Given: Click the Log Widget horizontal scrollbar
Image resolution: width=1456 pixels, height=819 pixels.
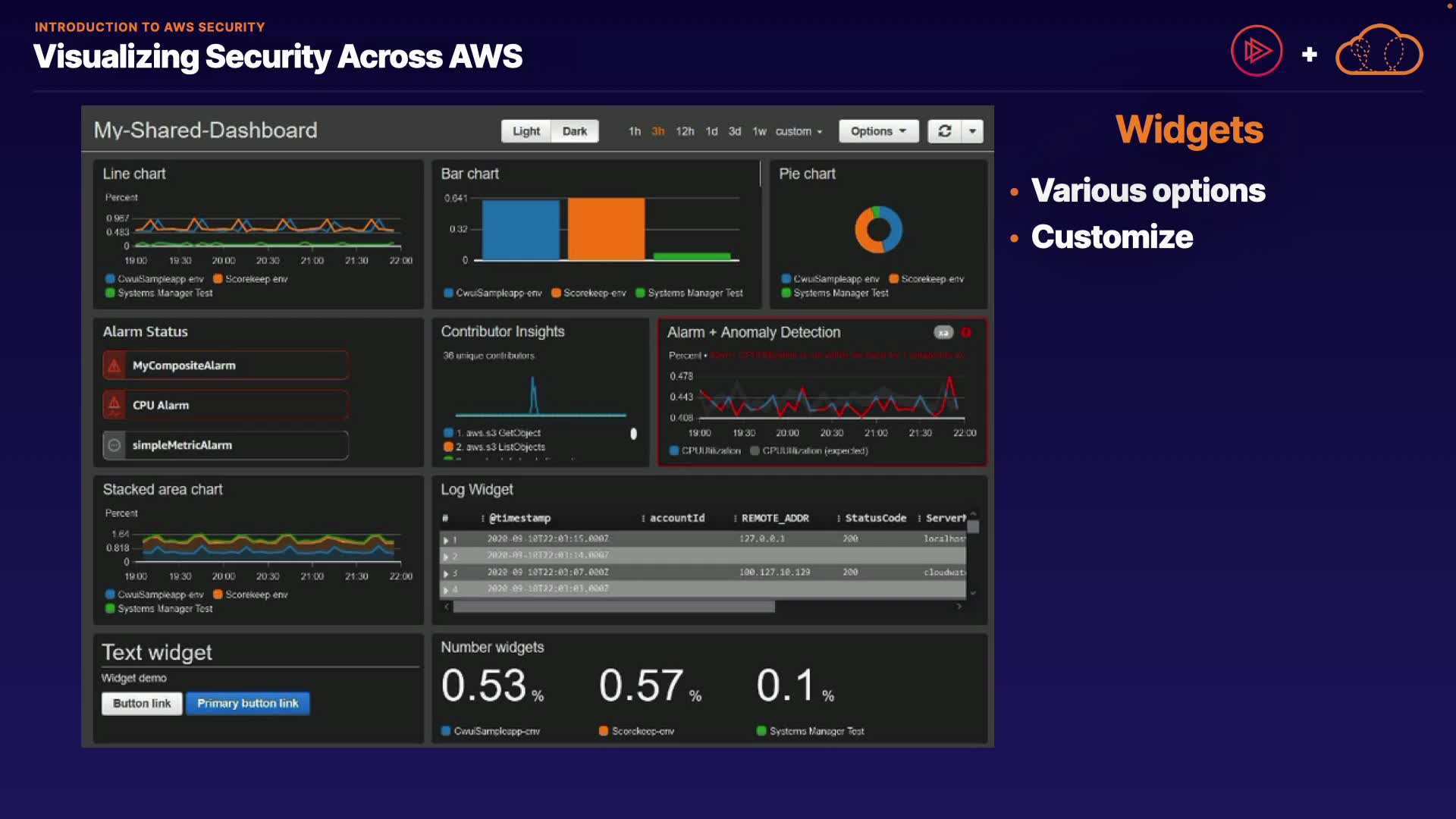Looking at the screenshot, I should click(613, 607).
